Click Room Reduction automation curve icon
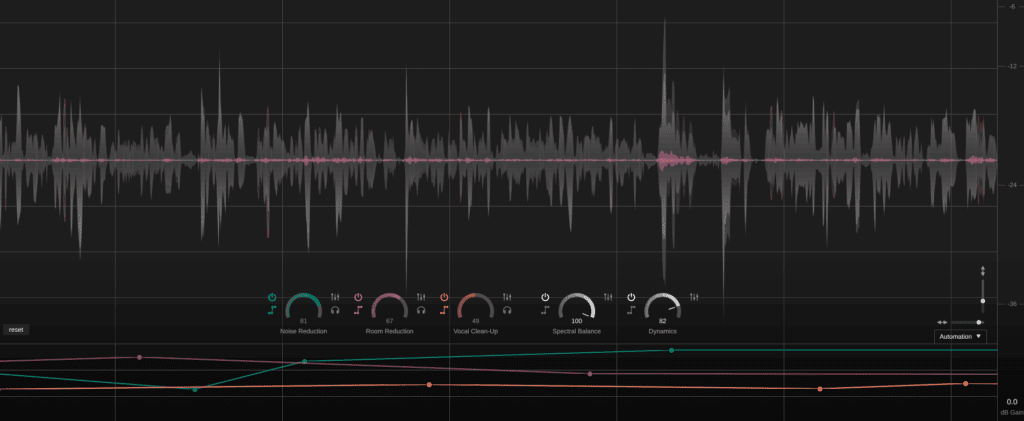This screenshot has height=421, width=1024. coord(358,310)
